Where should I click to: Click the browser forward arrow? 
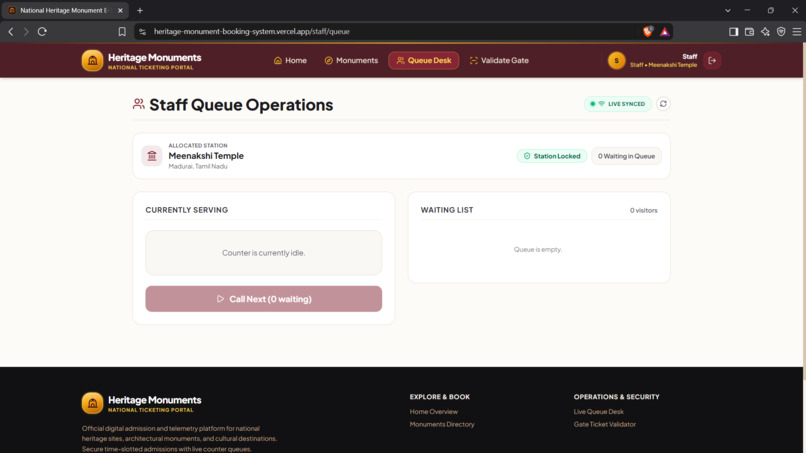click(26, 31)
